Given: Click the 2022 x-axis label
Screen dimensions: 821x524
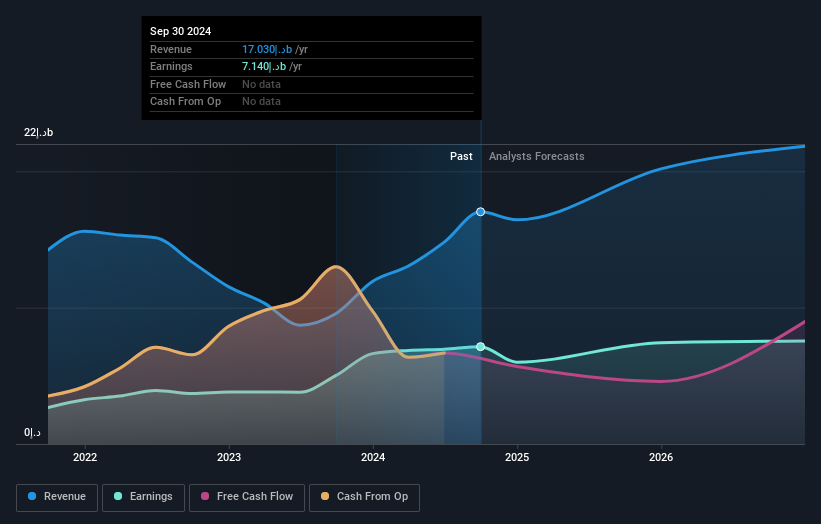Looking at the screenshot, I should coord(85,458).
